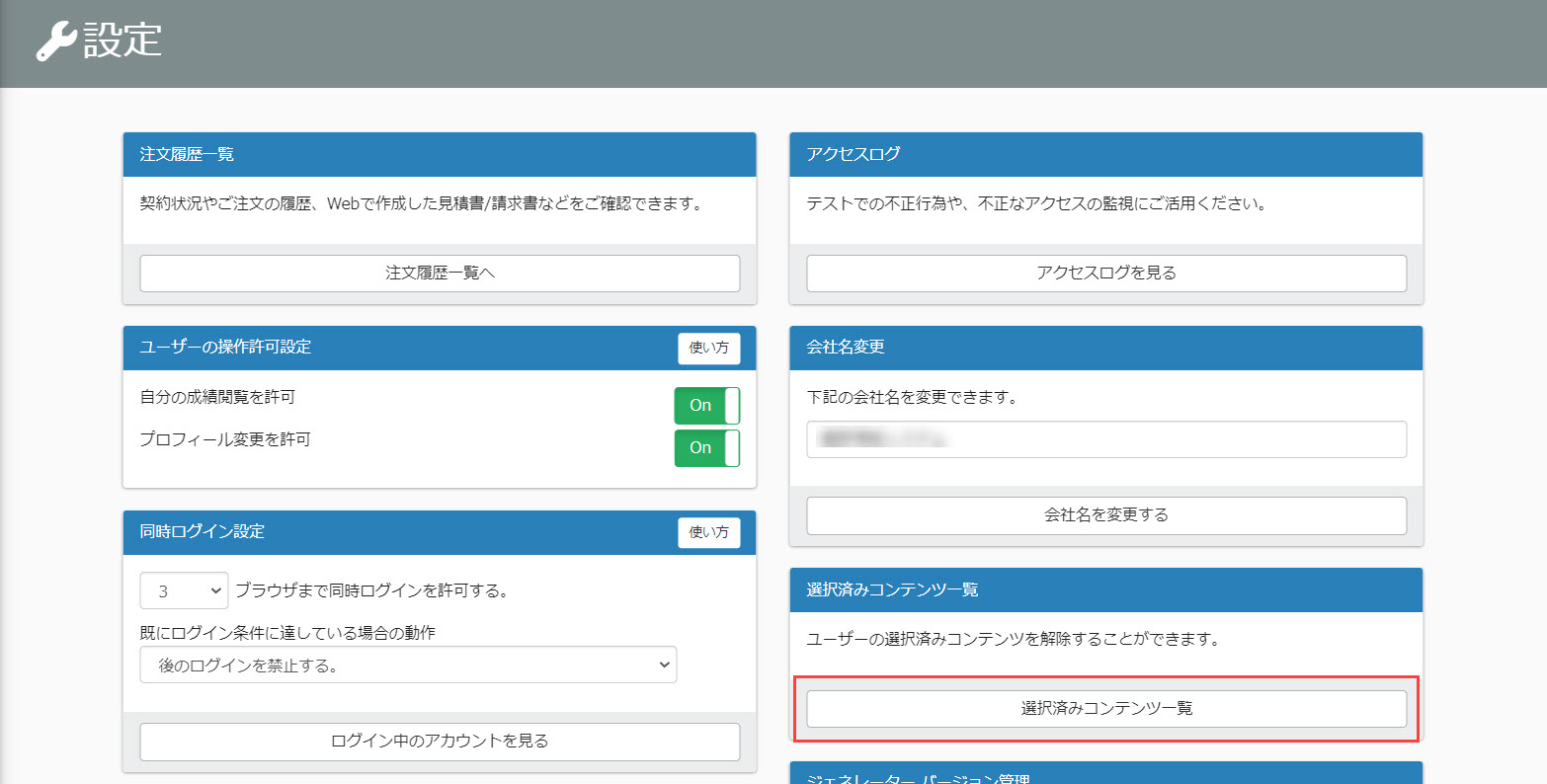The image size is (1547, 784).
Task: Click the ログイン中のアカウントを見る button
Action: click(440, 742)
